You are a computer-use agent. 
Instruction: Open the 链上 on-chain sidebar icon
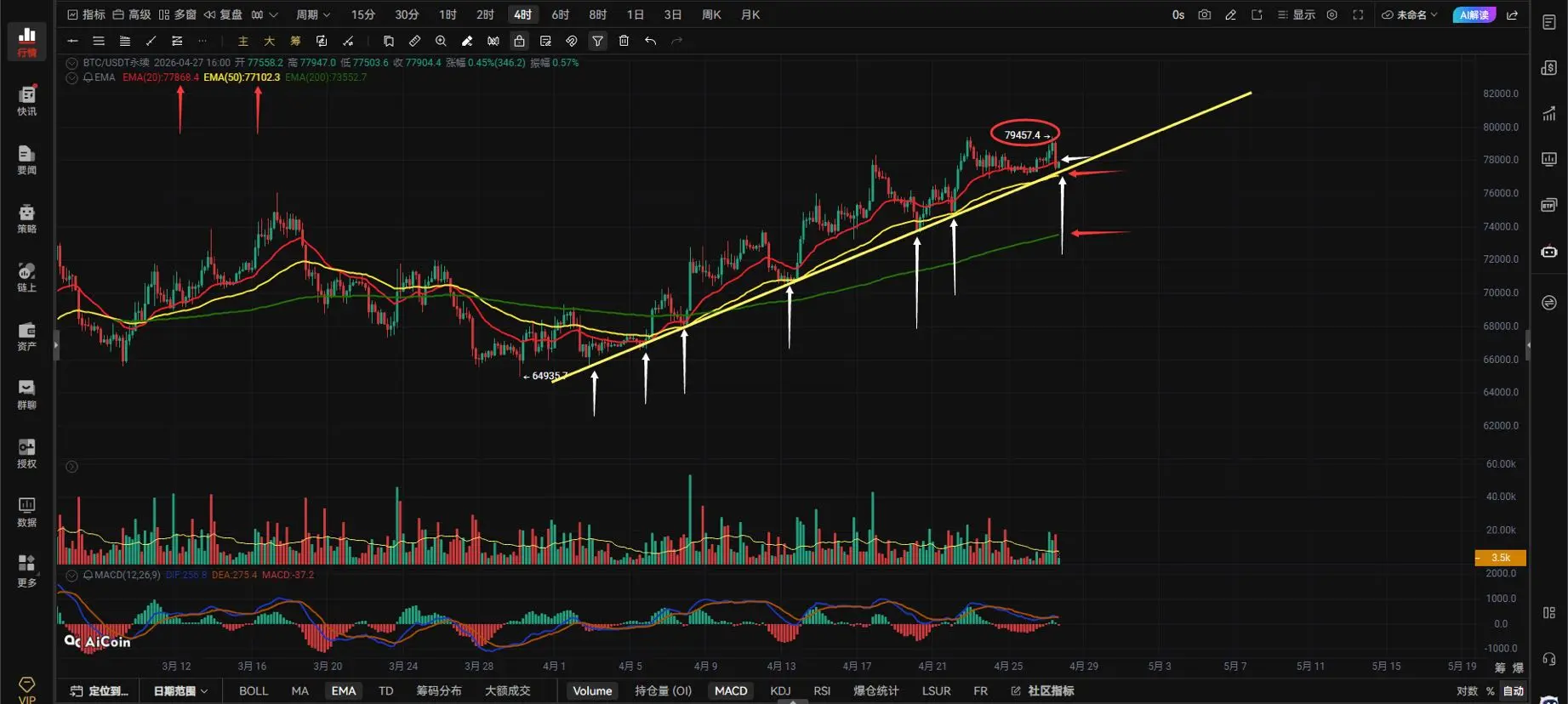pyautogui.click(x=26, y=276)
